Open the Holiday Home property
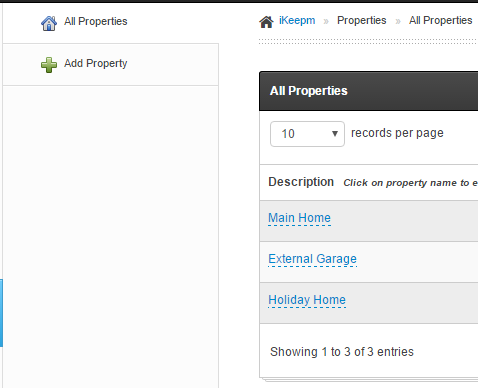The width and height of the screenshot is (478, 388). pyautogui.click(x=307, y=300)
